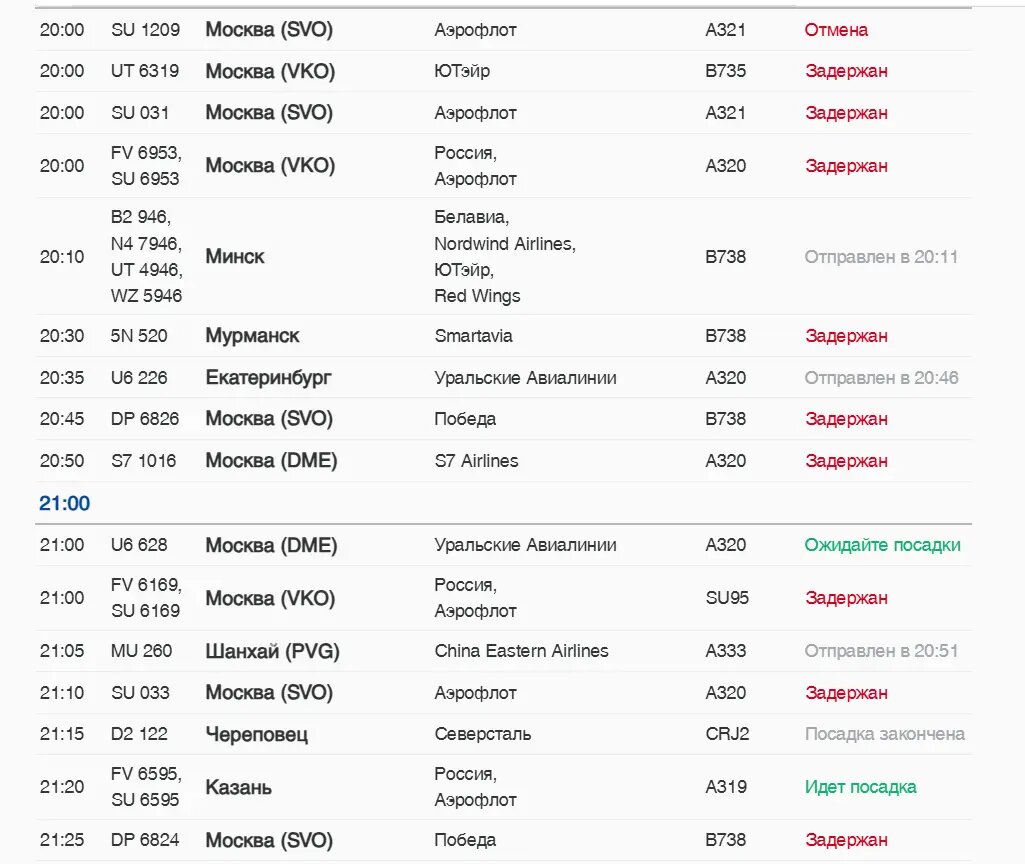Click the 21:00 hour section header
Viewport: 1025px width, 864px height.
64,504
